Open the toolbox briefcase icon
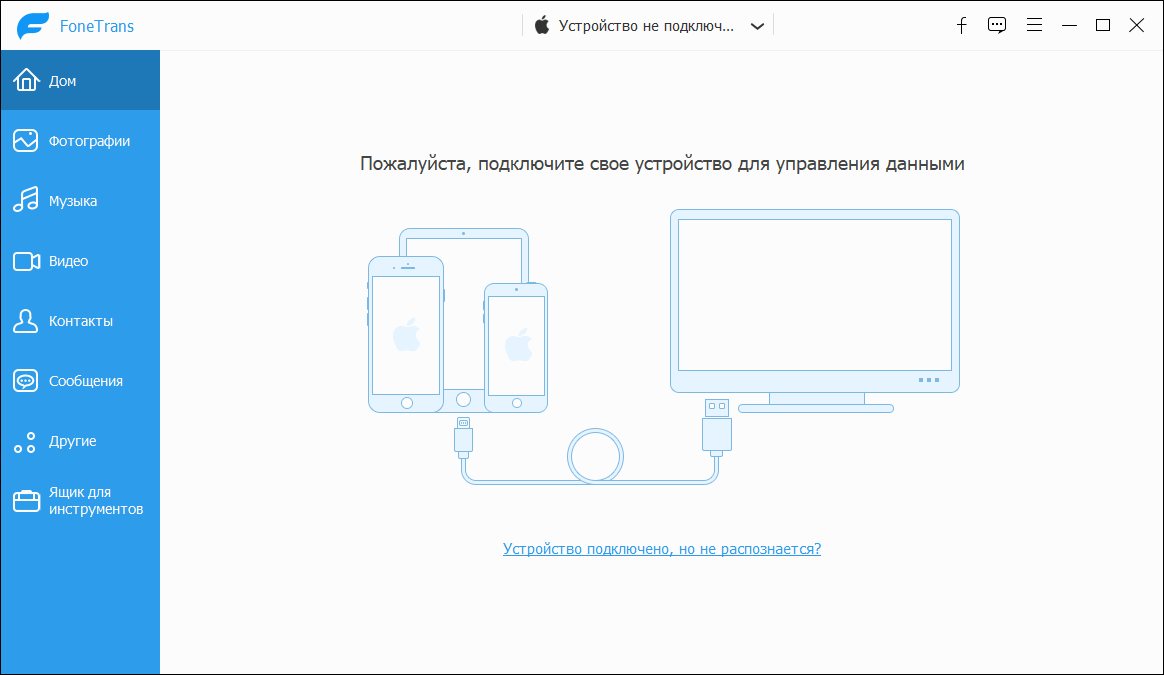Viewport: 1164px width, 675px height. (x=25, y=501)
